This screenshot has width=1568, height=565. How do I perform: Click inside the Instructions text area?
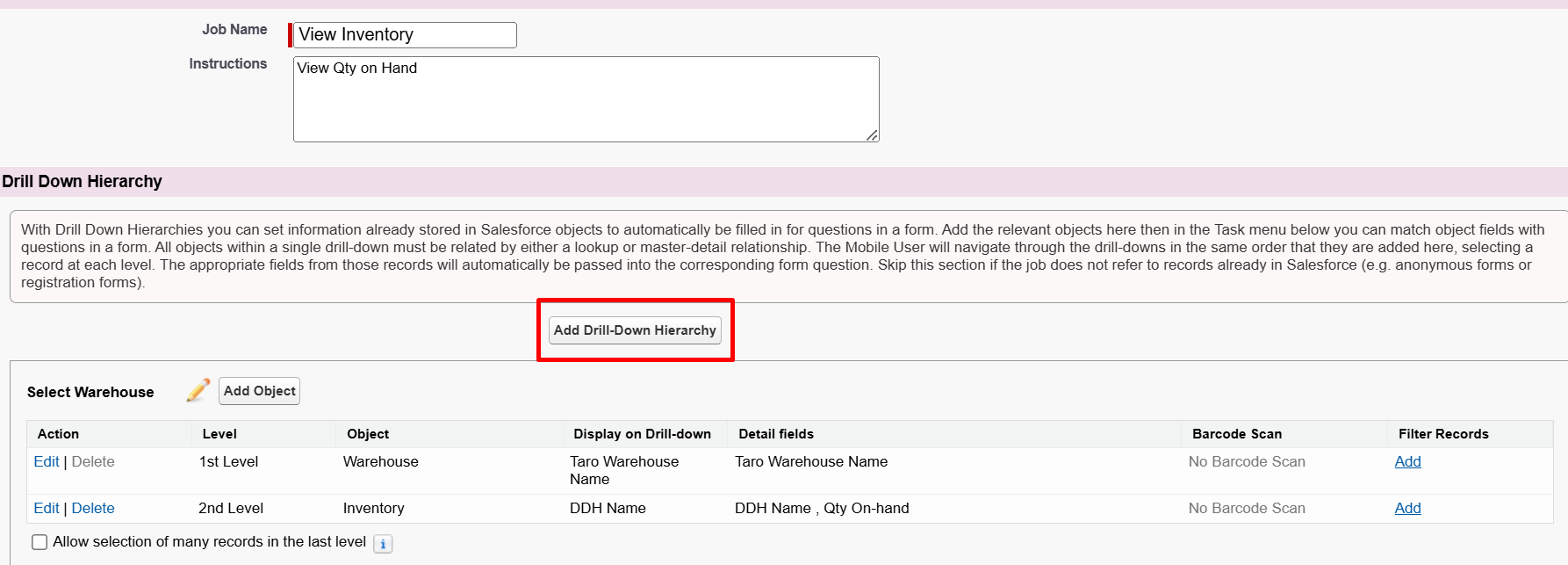pos(586,99)
